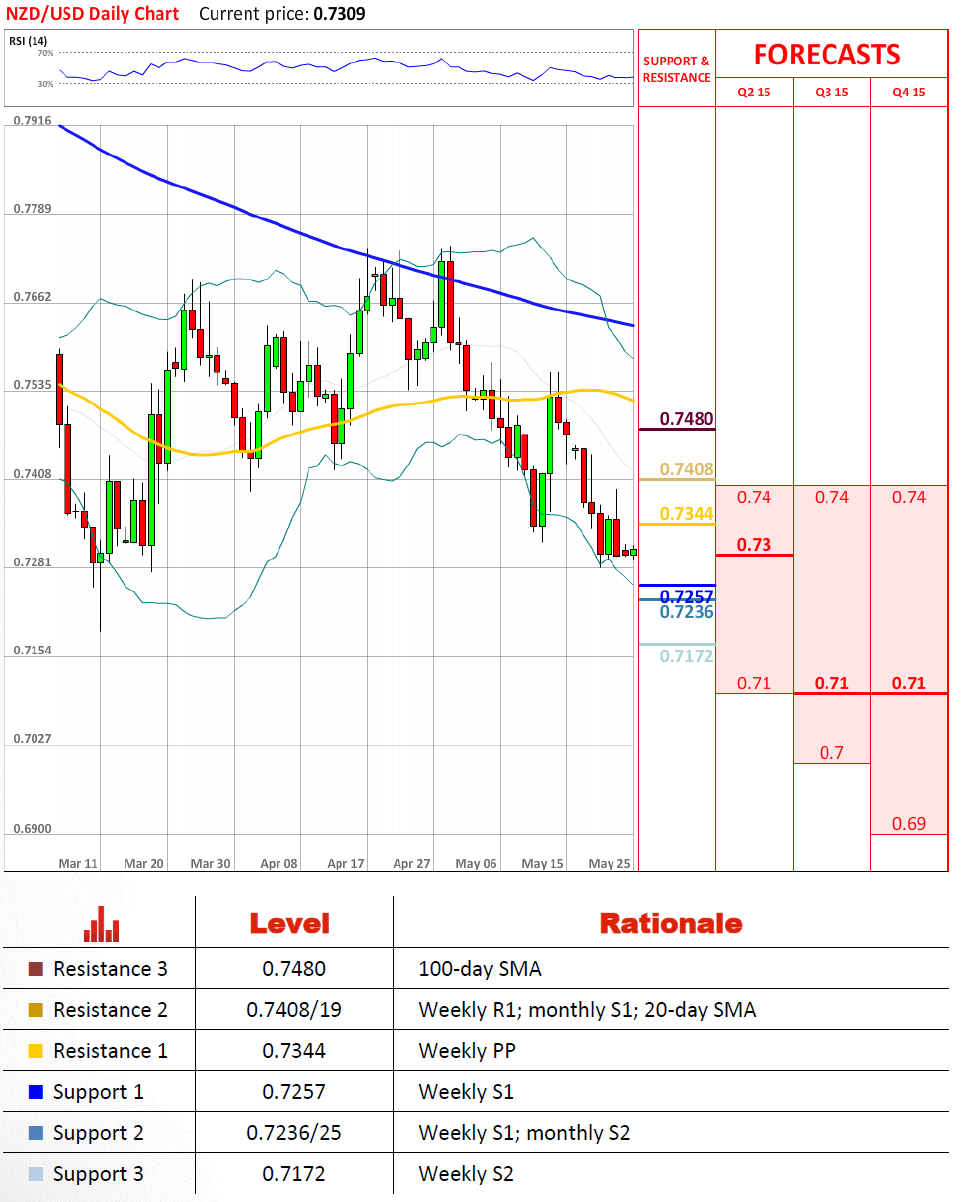Click the Support 1 blue color swatch
This screenshot has width=967, height=1202.
pyautogui.click(x=36, y=1092)
